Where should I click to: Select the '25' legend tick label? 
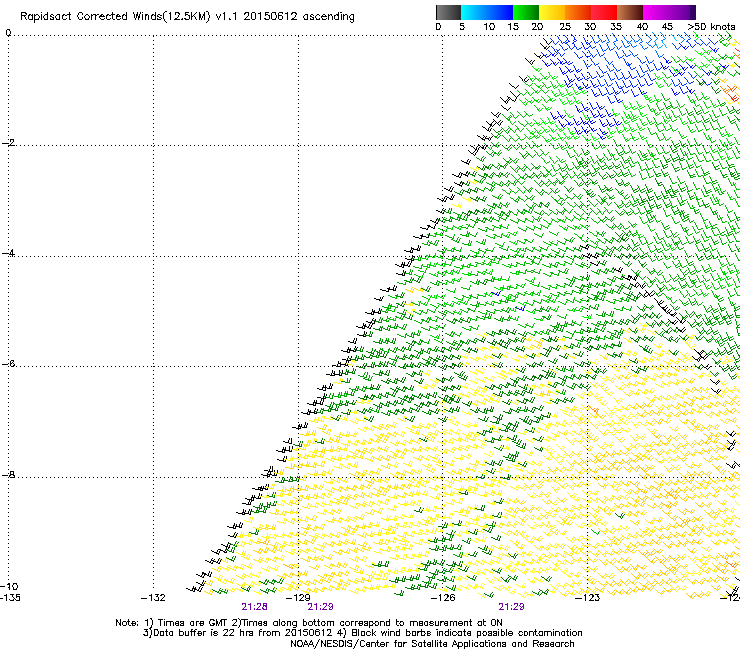(x=564, y=27)
